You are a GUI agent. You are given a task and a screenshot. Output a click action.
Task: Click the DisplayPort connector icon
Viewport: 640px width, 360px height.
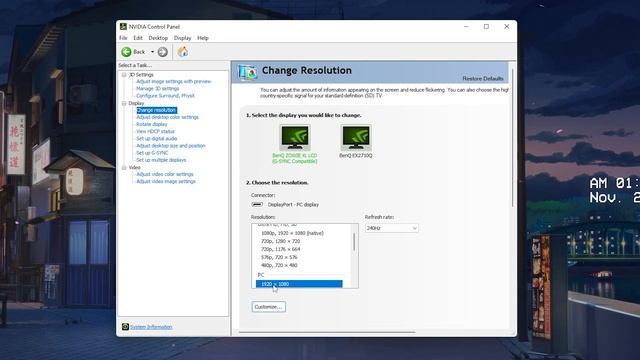click(257, 204)
